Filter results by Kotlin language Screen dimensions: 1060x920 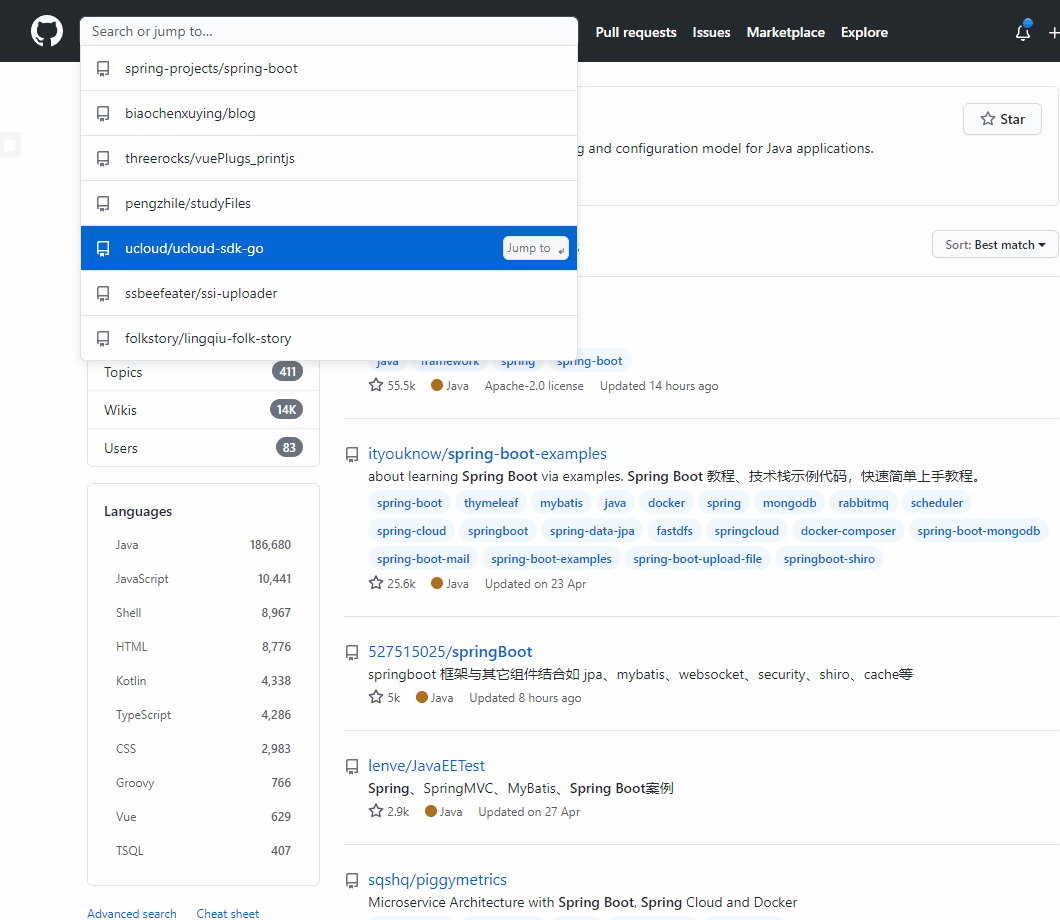pyautogui.click(x=131, y=681)
